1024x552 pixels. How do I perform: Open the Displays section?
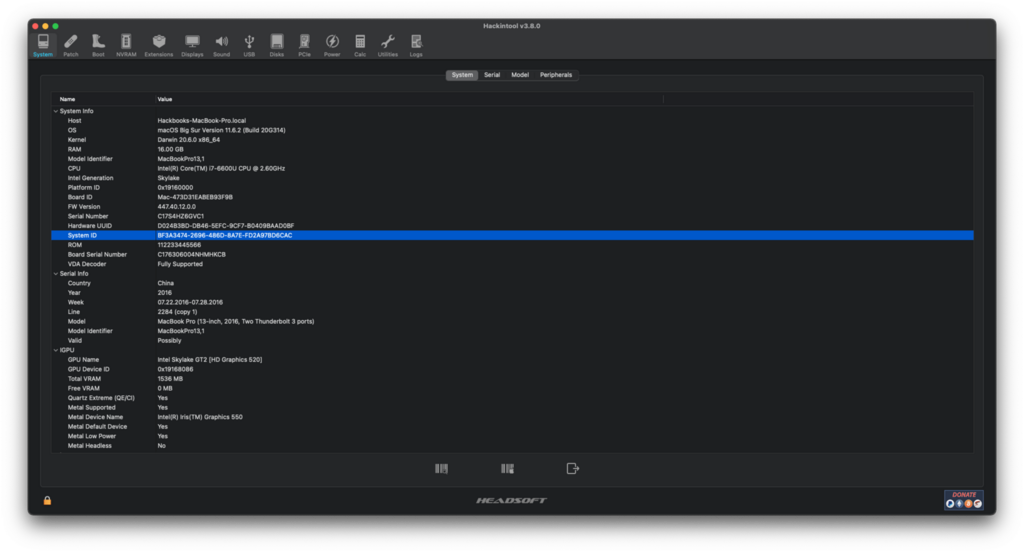click(192, 46)
